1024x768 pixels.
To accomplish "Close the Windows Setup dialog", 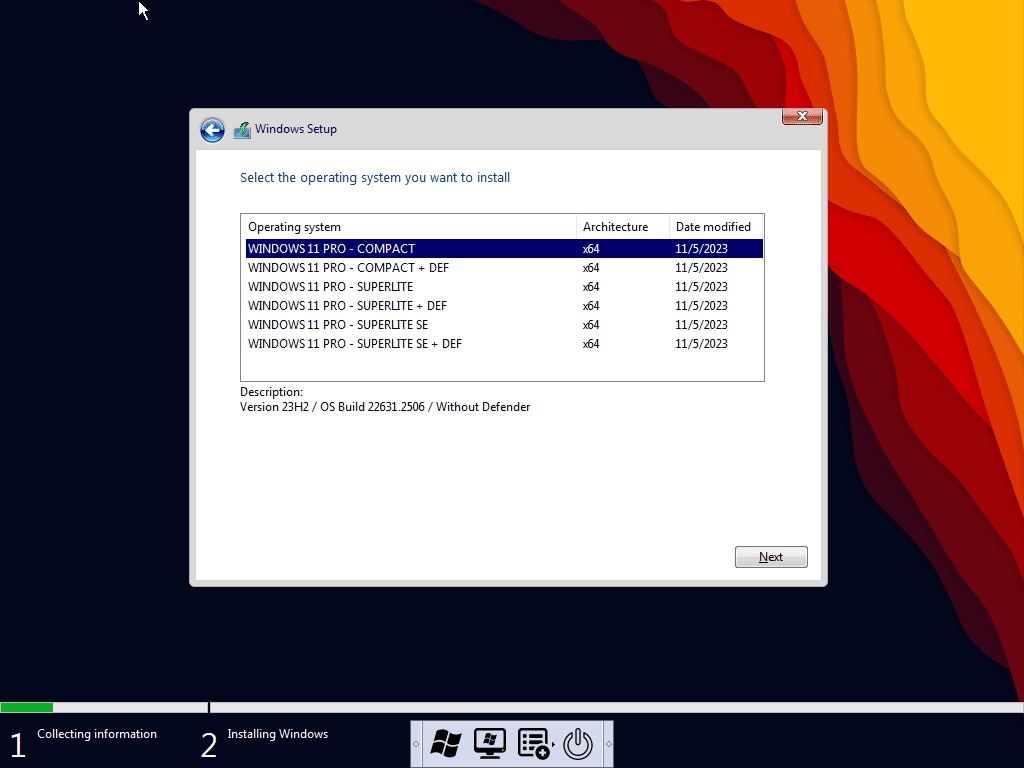I will (802, 116).
